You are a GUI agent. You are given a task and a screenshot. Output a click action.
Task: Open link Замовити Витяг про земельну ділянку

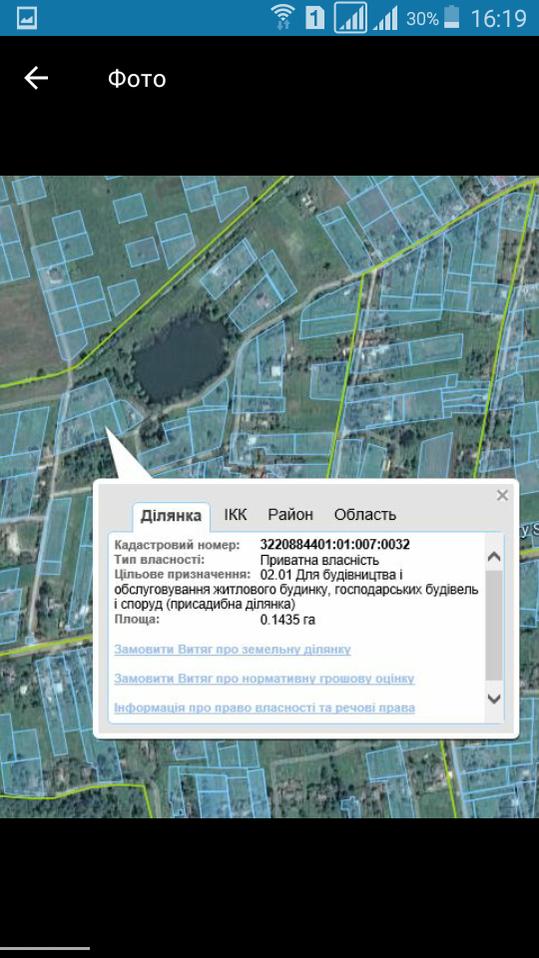pyautogui.click(x=232, y=649)
